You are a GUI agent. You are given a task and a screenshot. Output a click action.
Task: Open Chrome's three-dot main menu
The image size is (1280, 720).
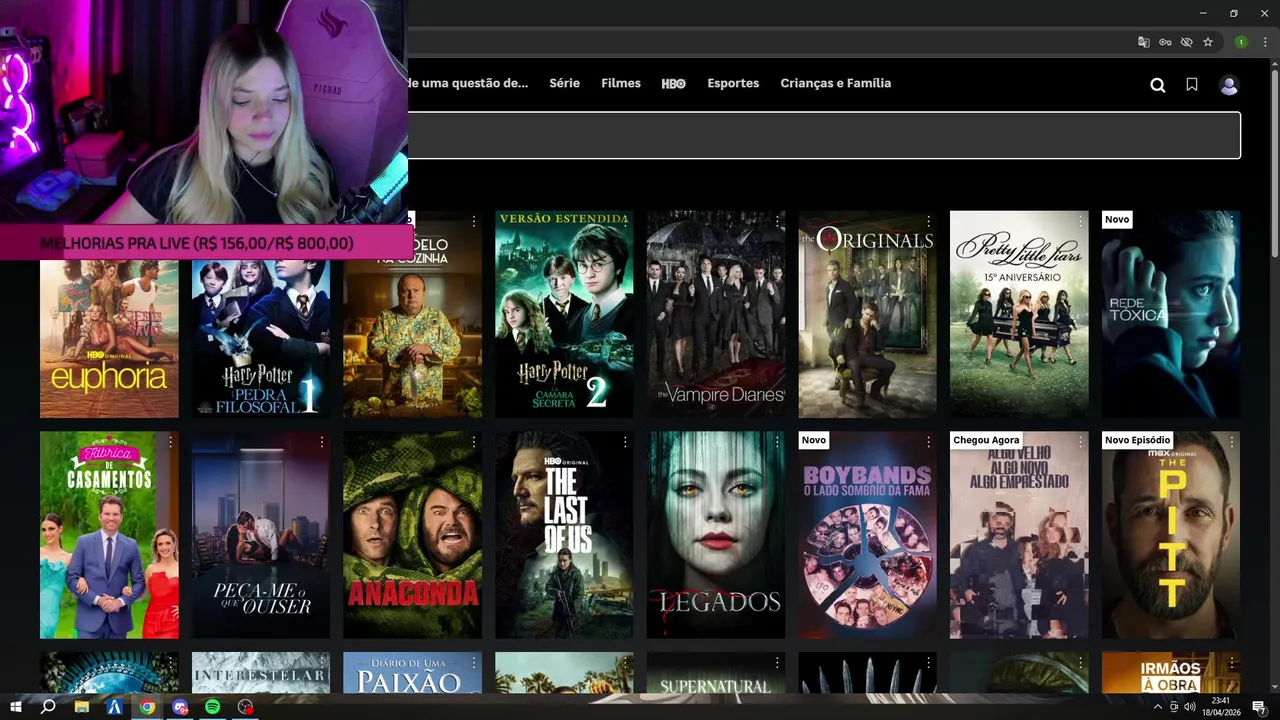click(1265, 42)
